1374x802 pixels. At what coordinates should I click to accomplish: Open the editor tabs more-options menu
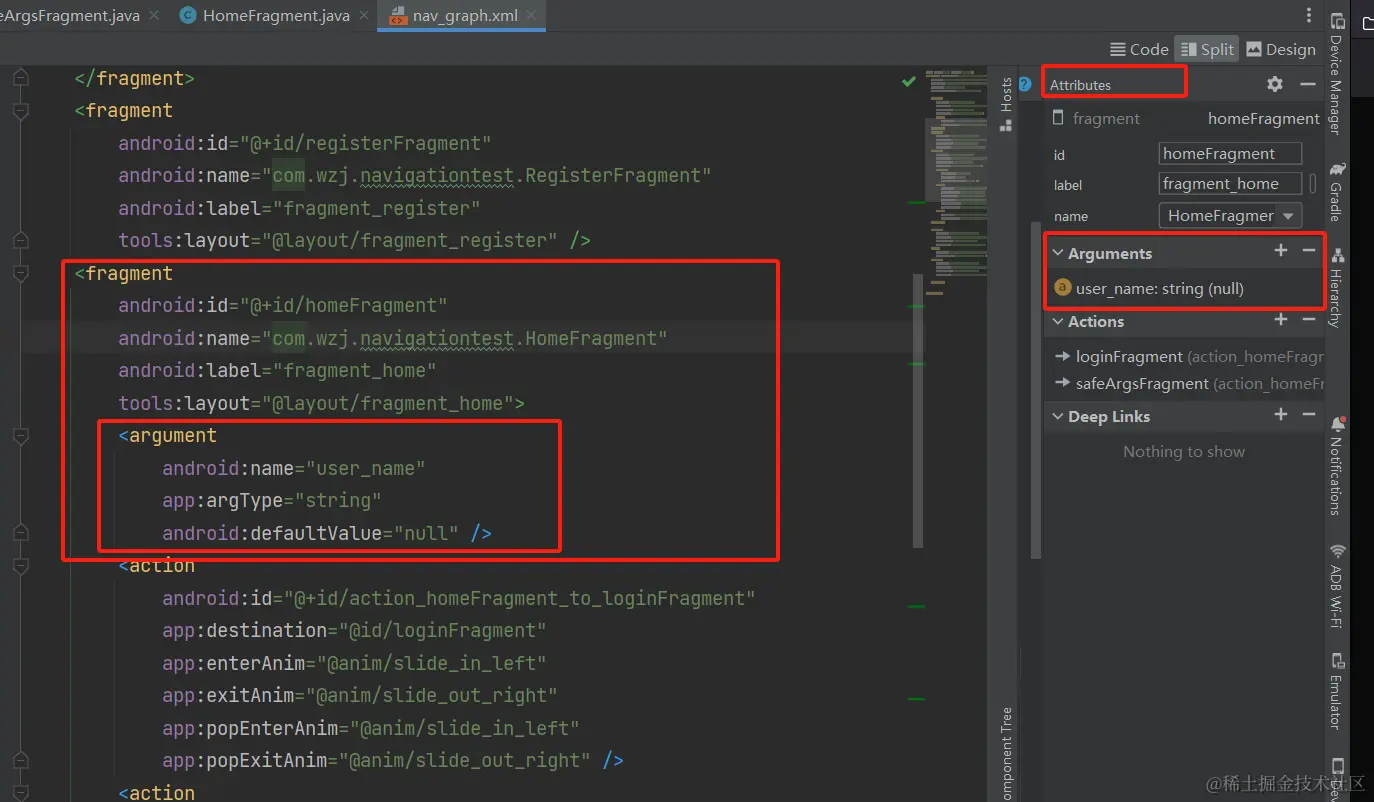point(1309,16)
